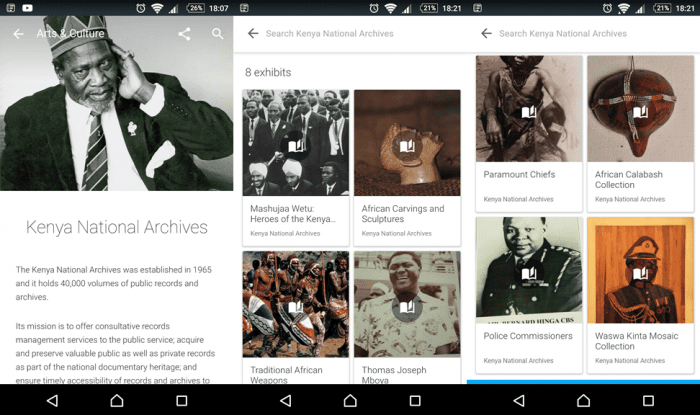Tap 'Kenya National Archives' under Police Commissioners
Viewport: 700px width, 415px height.
[x=518, y=361]
